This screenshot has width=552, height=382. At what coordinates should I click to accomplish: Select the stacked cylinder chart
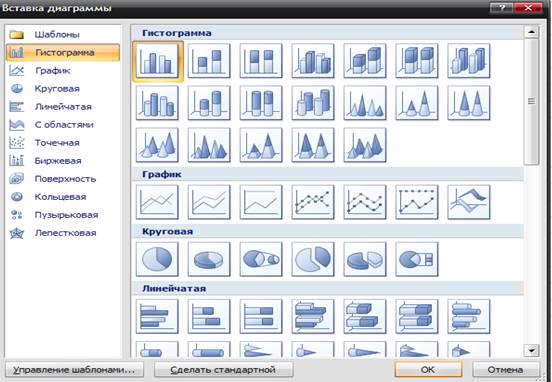pos(209,103)
